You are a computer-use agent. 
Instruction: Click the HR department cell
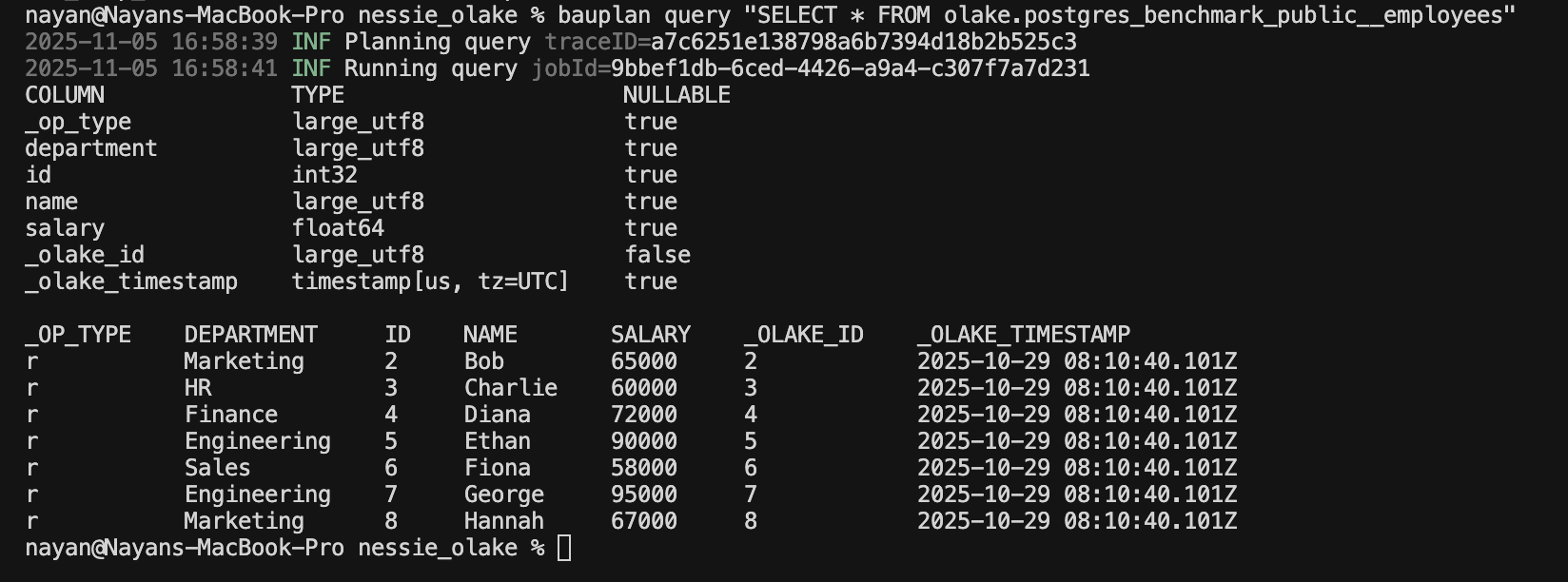(198, 388)
